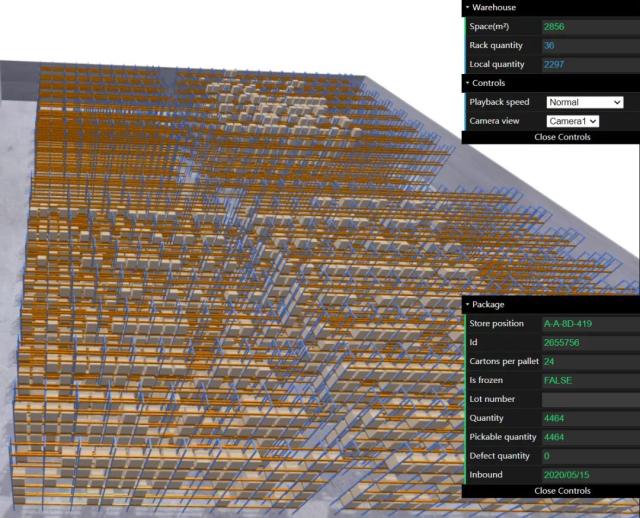Viewport: 640px width, 518px height.
Task: Click Close Controls under the Camera view row
Action: (x=562, y=137)
